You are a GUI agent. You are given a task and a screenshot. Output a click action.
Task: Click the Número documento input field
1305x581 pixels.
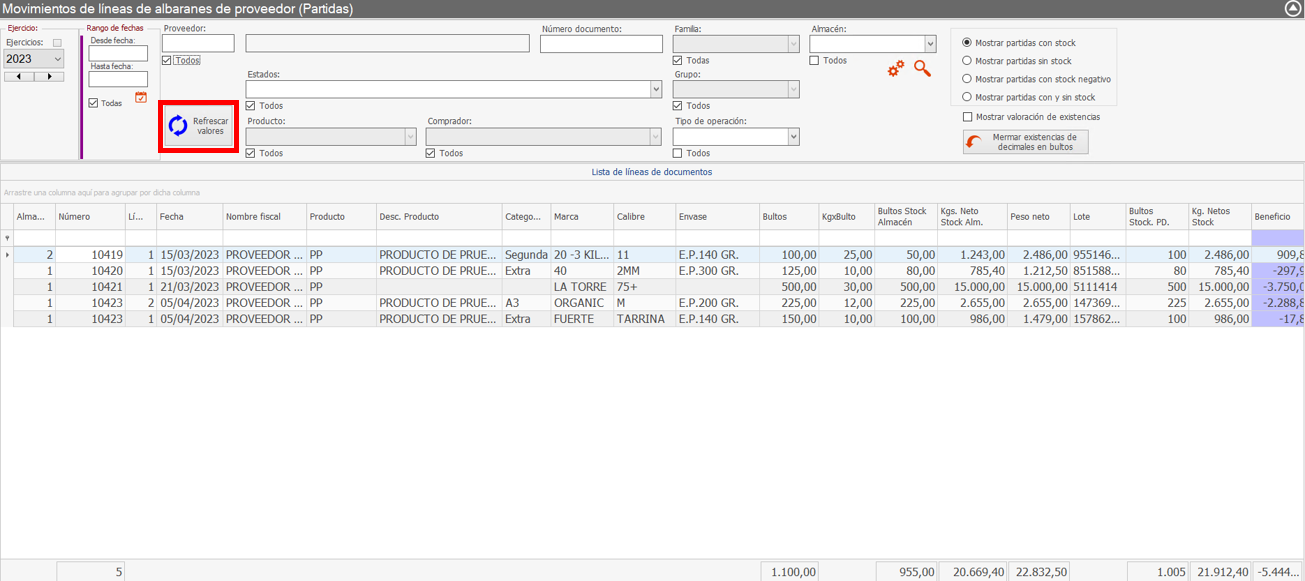601,44
